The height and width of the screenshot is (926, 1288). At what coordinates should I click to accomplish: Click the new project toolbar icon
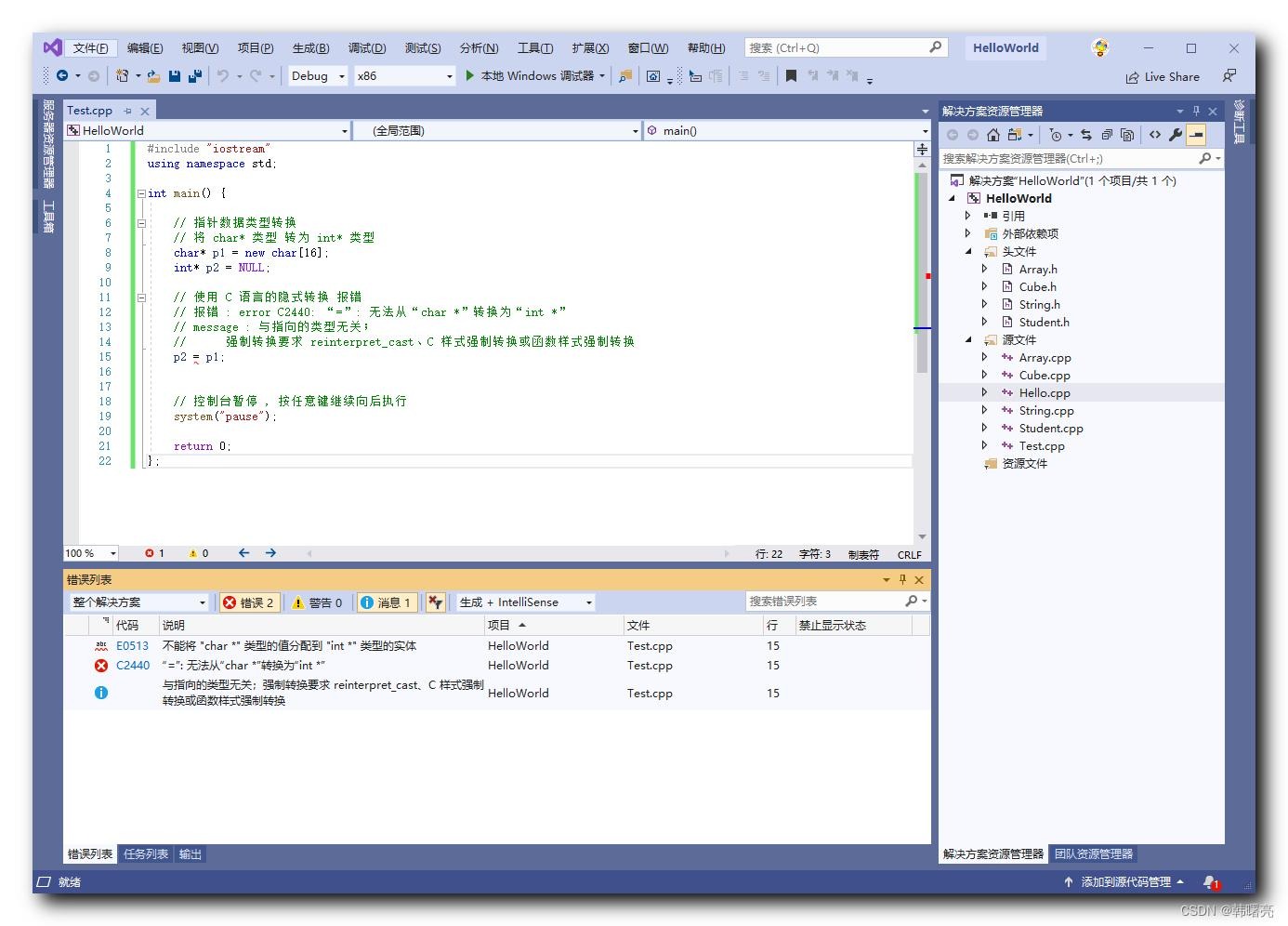point(122,76)
